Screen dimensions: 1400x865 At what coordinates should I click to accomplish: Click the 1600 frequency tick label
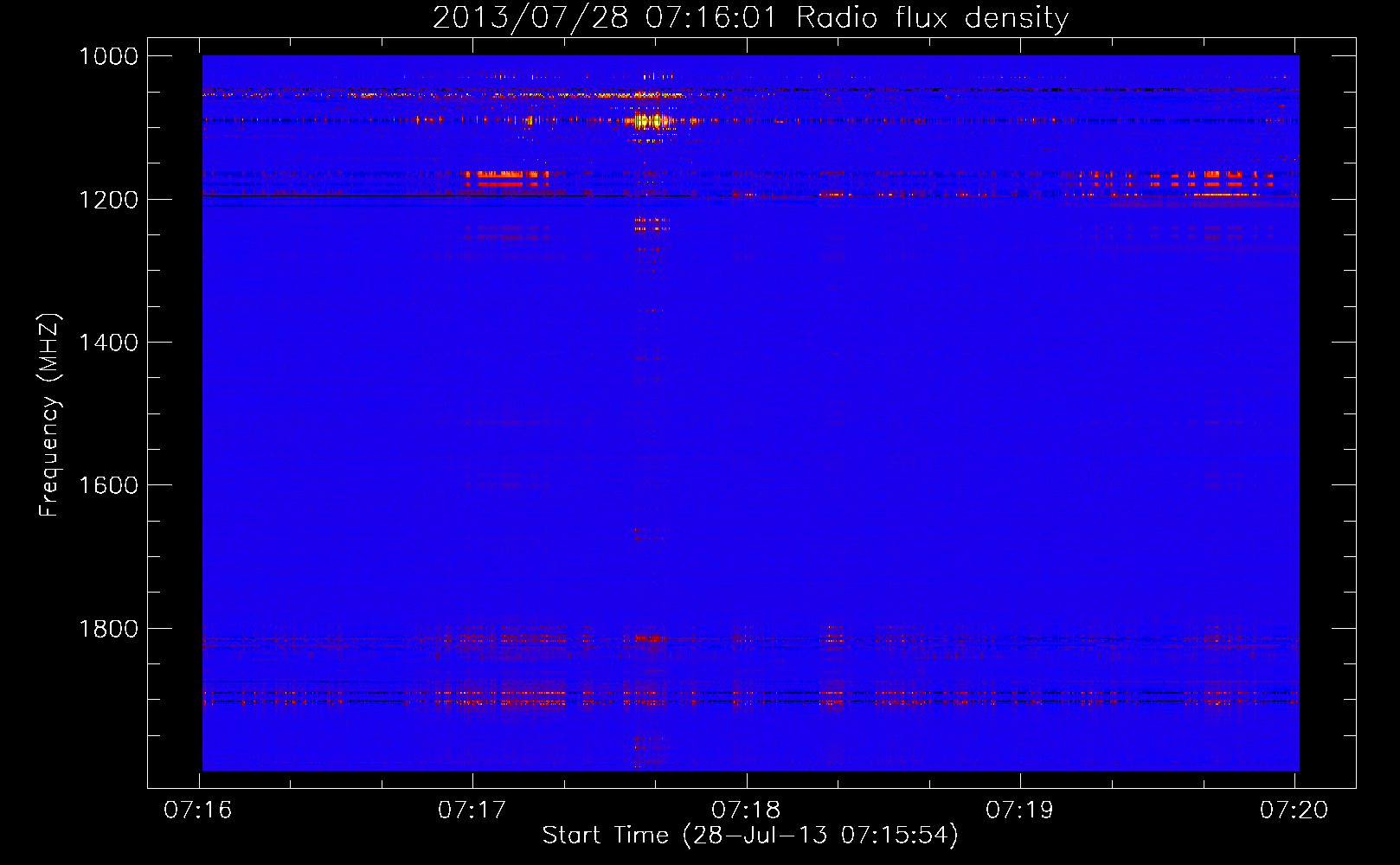[108, 485]
